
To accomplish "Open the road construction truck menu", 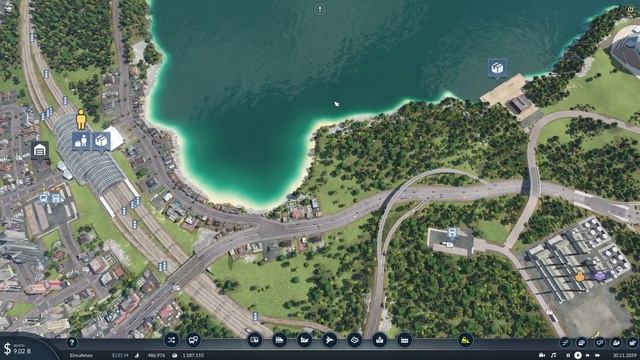I will pyautogui.click(x=254, y=340).
